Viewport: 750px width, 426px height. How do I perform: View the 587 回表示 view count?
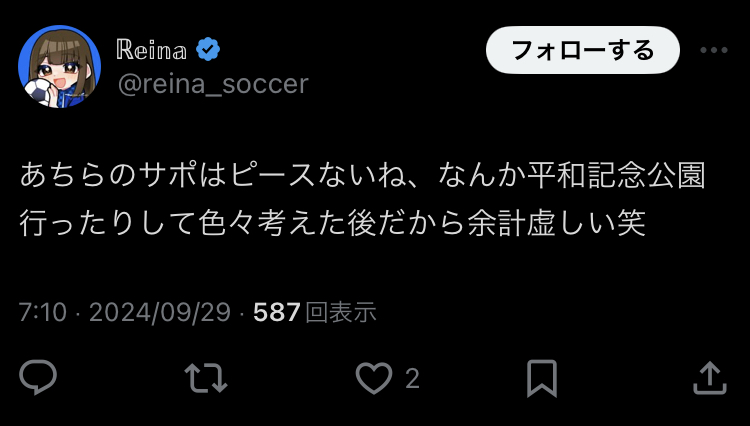[x=315, y=312]
